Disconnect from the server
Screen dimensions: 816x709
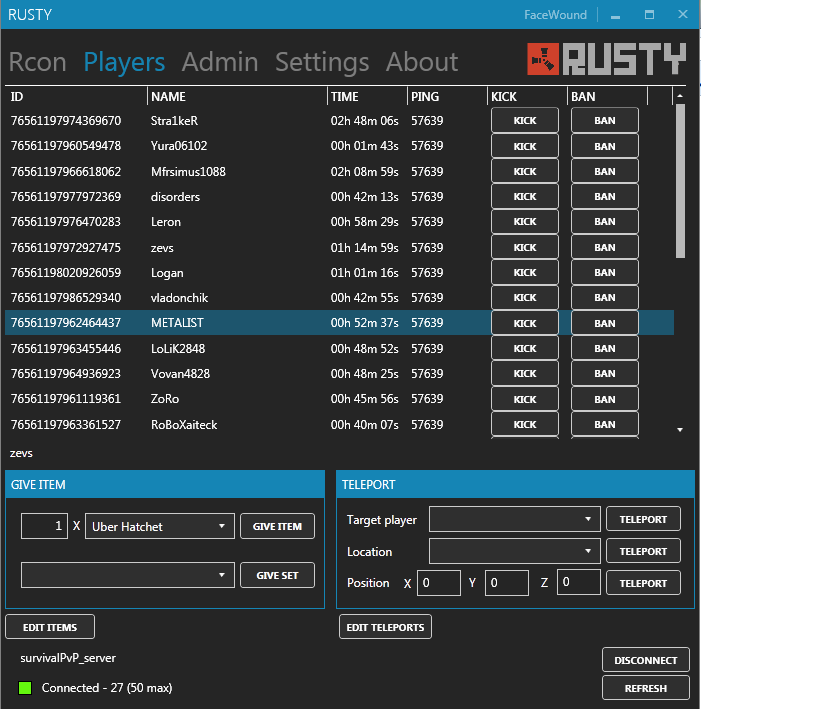(646, 660)
